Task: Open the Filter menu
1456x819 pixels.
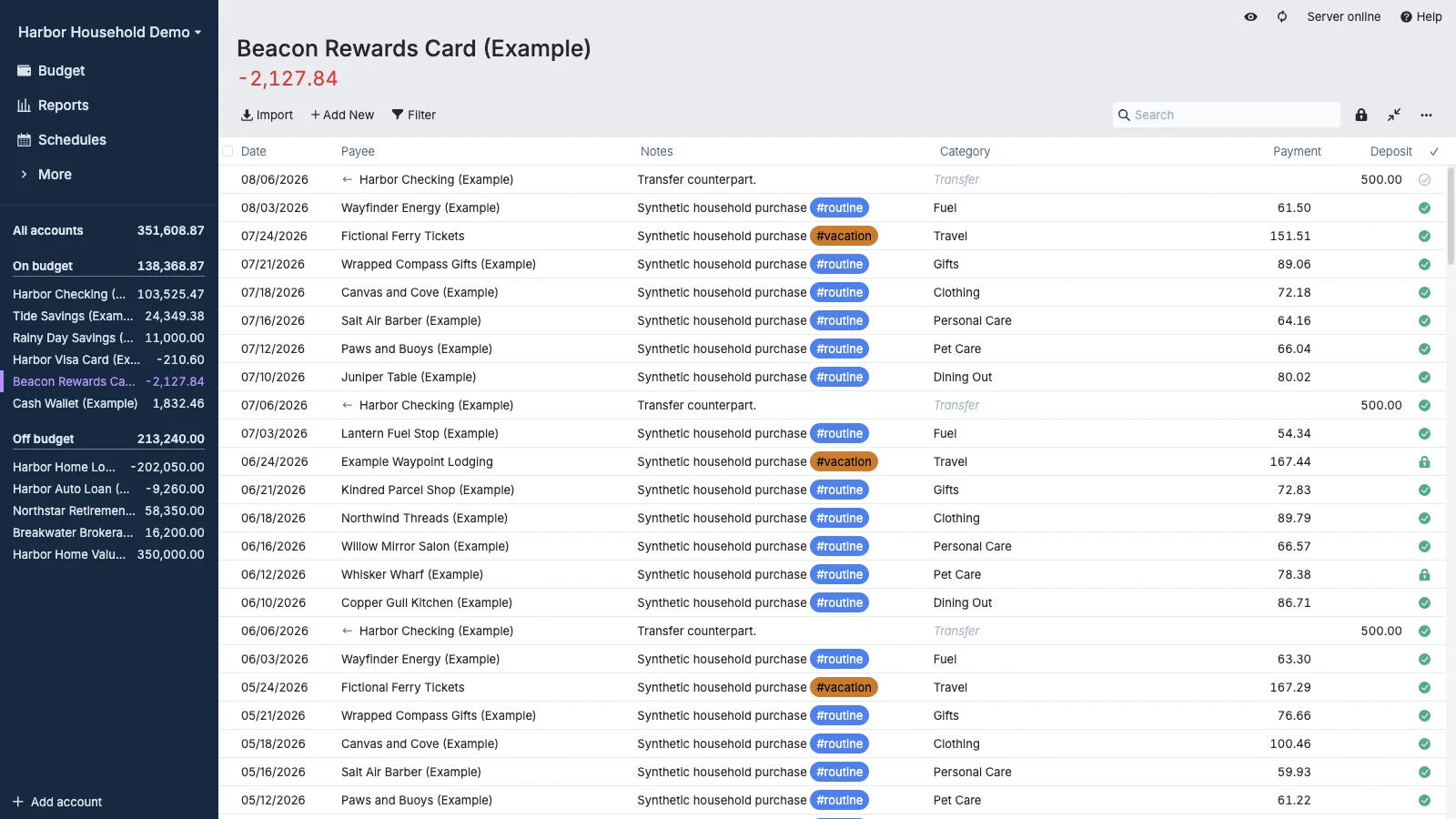Action: click(414, 115)
